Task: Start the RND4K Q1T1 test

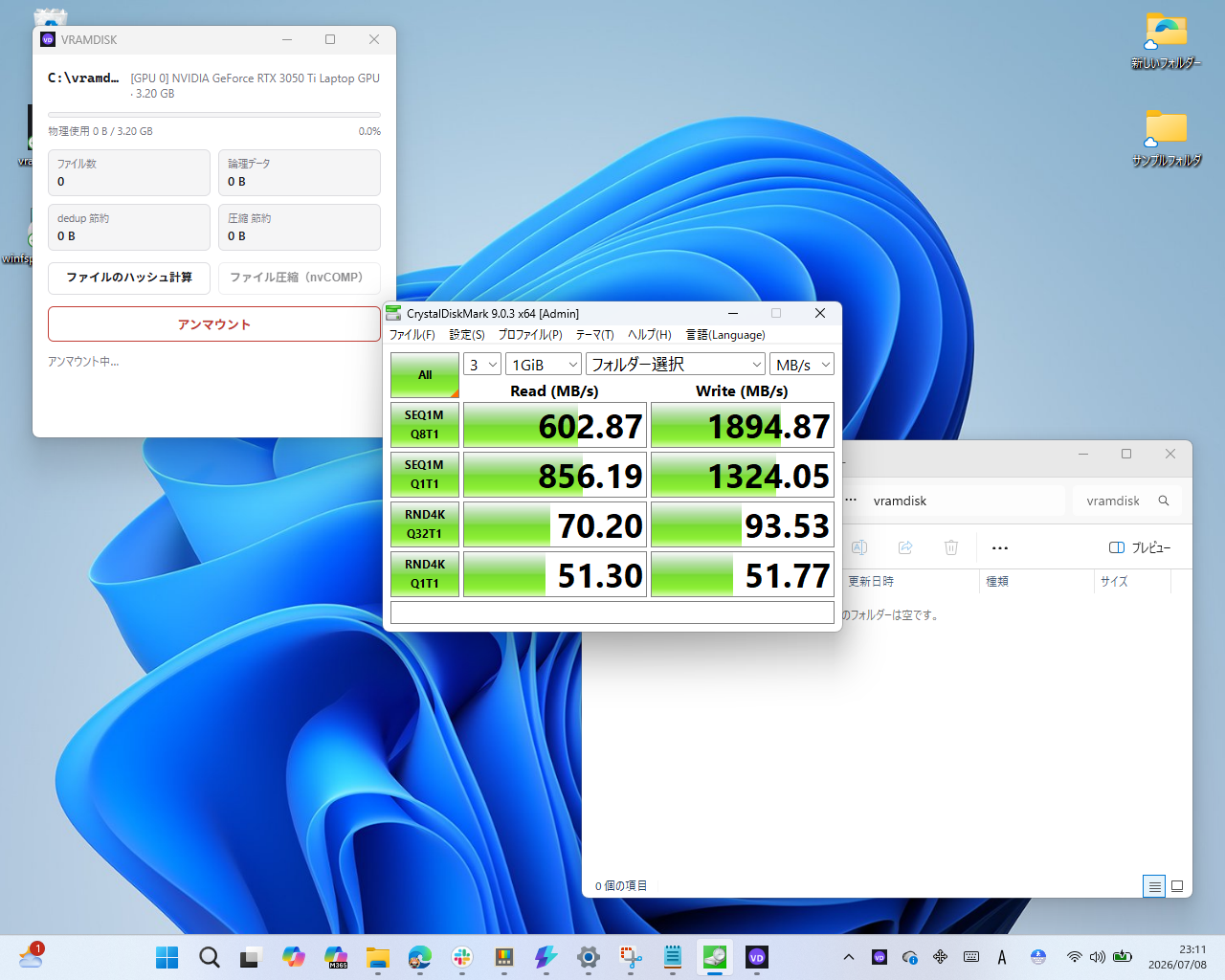Action: coord(425,574)
